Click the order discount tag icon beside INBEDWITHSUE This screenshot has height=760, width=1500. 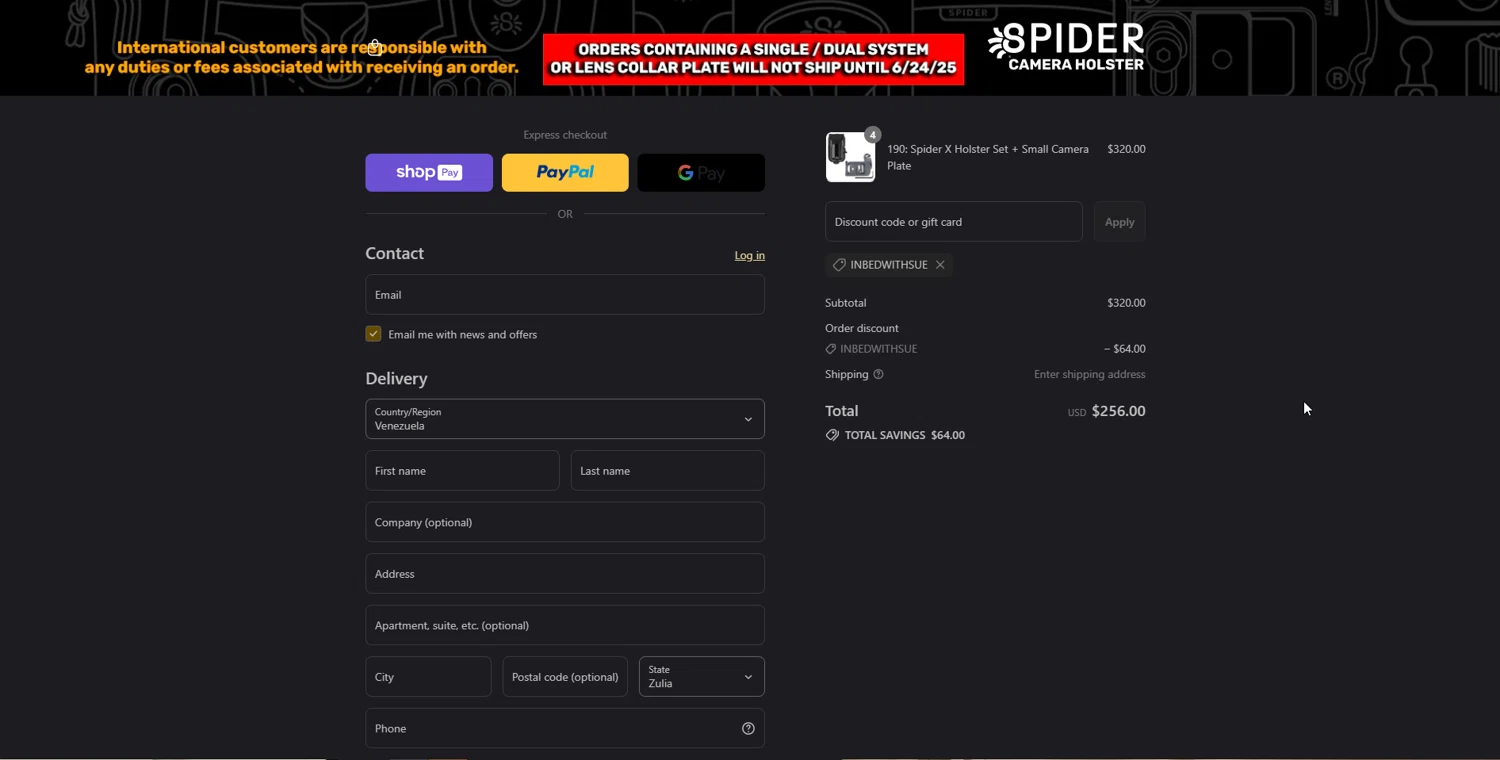point(830,349)
